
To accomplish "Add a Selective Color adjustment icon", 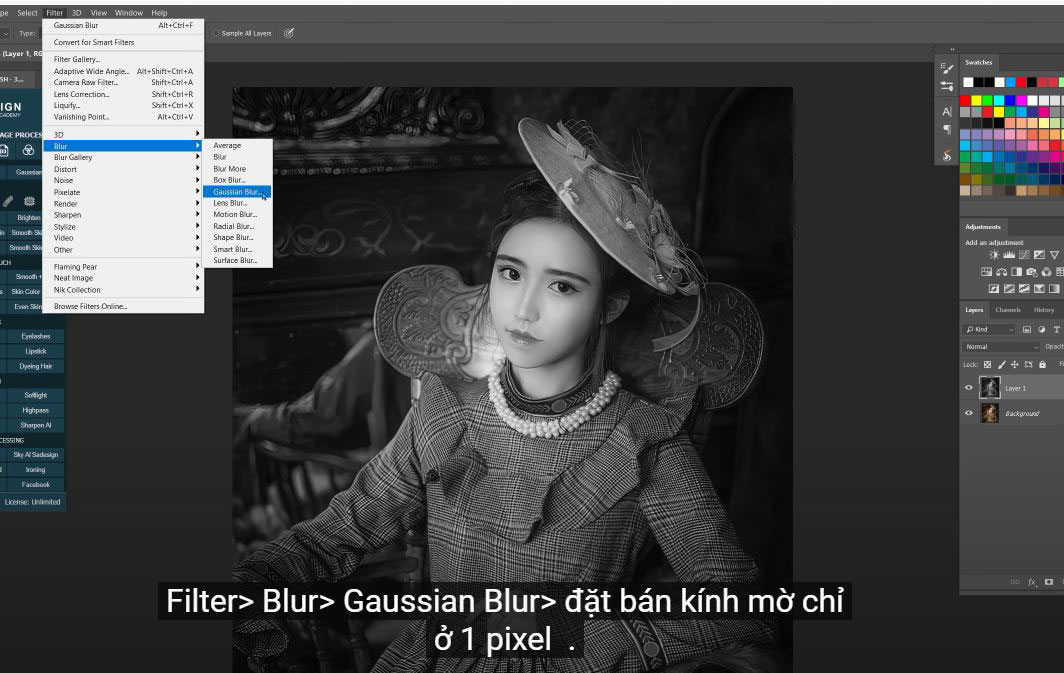I will 1039,288.
